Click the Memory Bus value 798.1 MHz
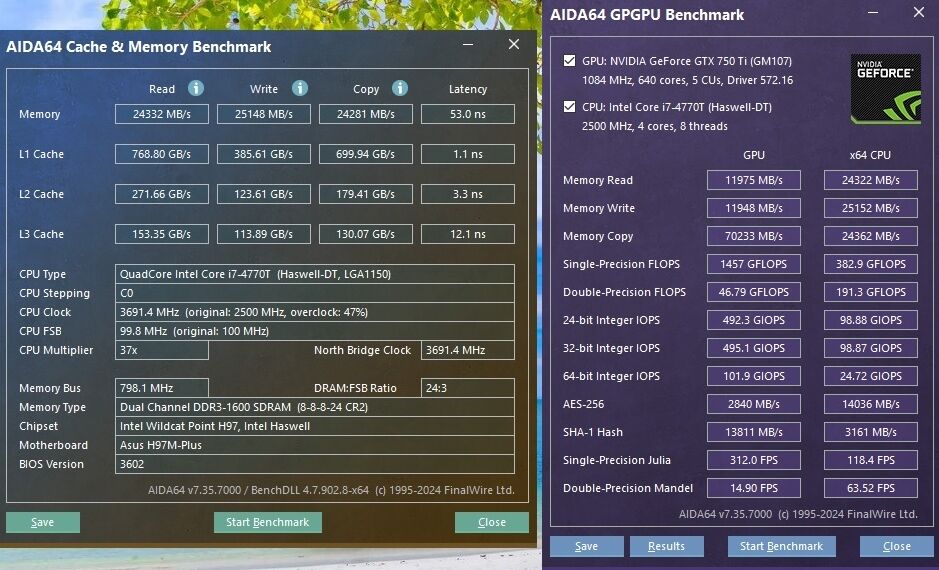The height and width of the screenshot is (570, 939). click(162, 388)
